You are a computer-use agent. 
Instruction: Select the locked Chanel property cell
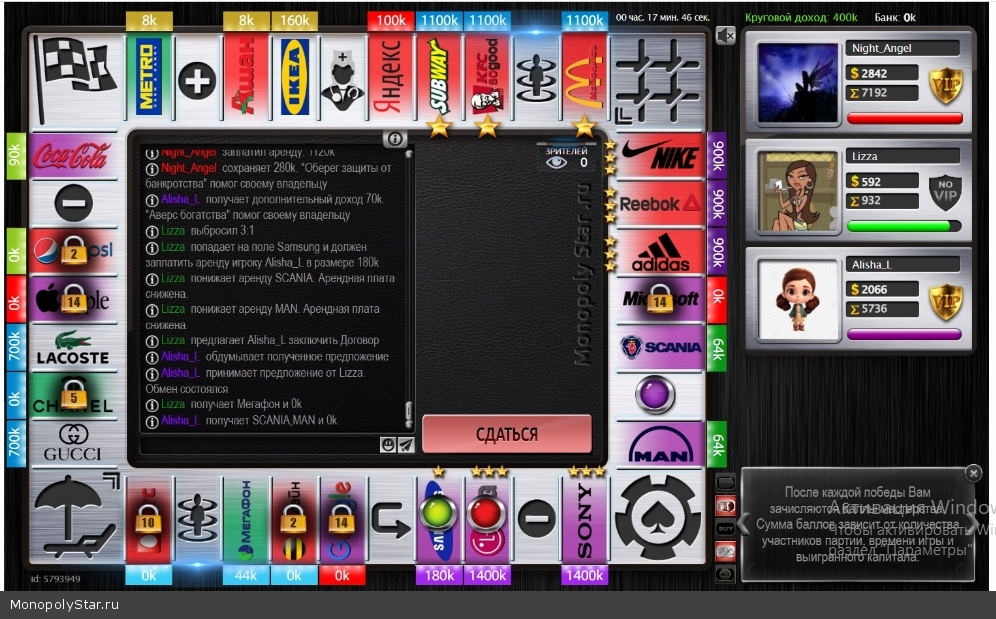pos(73,395)
